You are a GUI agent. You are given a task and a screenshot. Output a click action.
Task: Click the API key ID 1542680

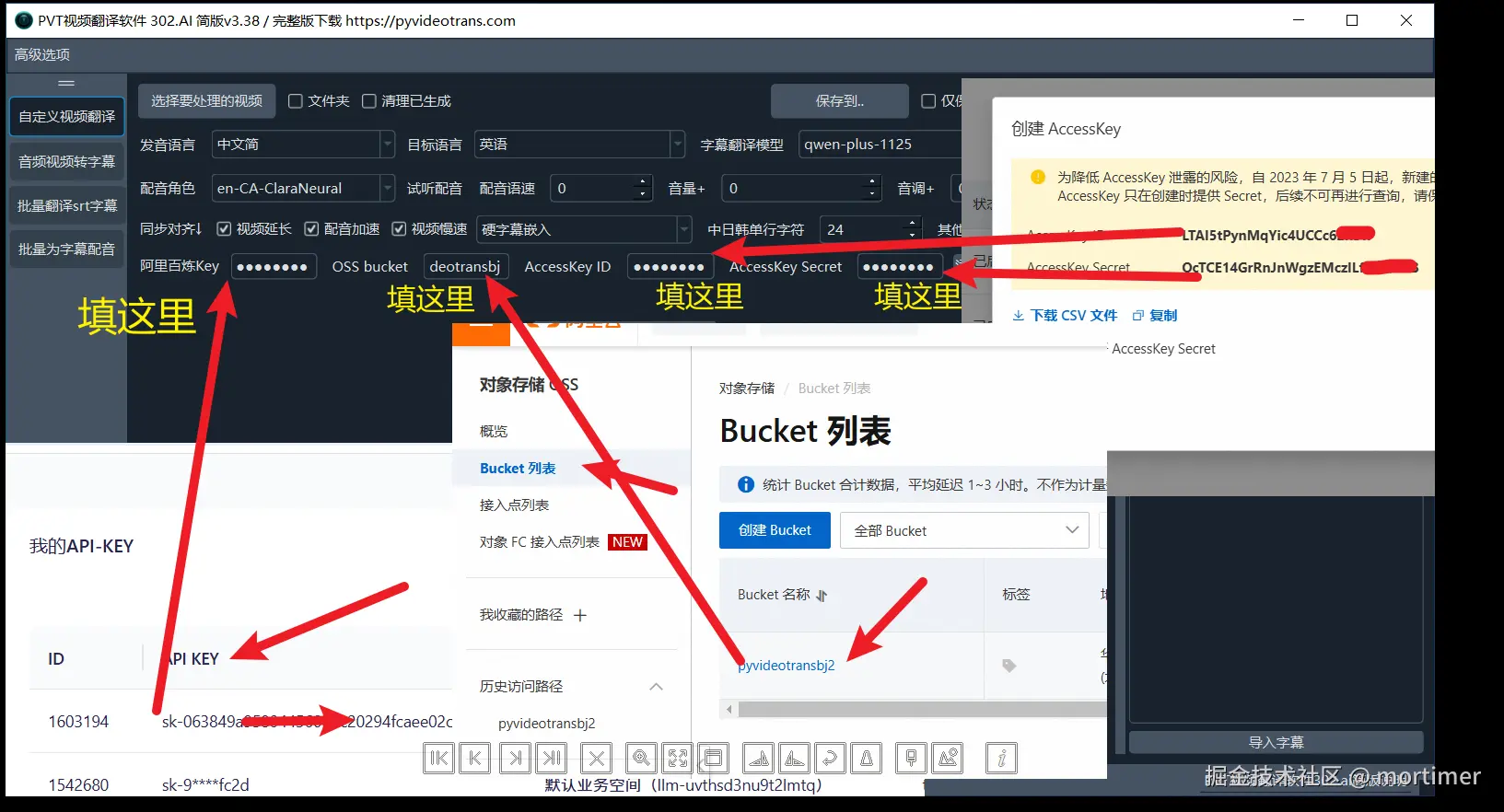click(78, 785)
